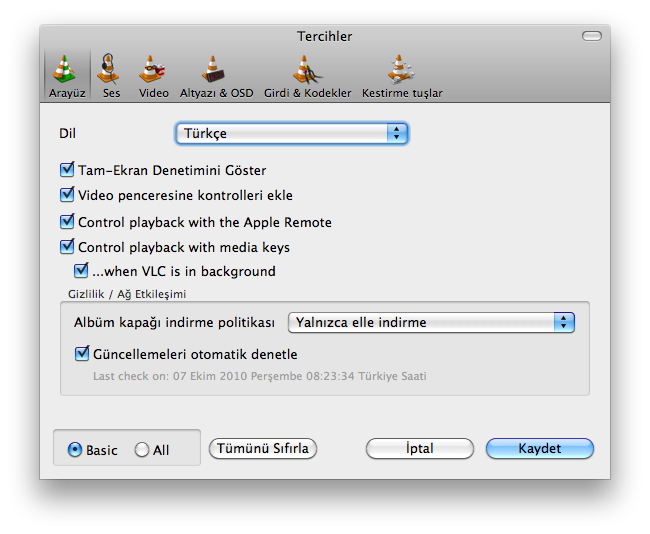
Task: Select the All radio button
Action: (142, 450)
